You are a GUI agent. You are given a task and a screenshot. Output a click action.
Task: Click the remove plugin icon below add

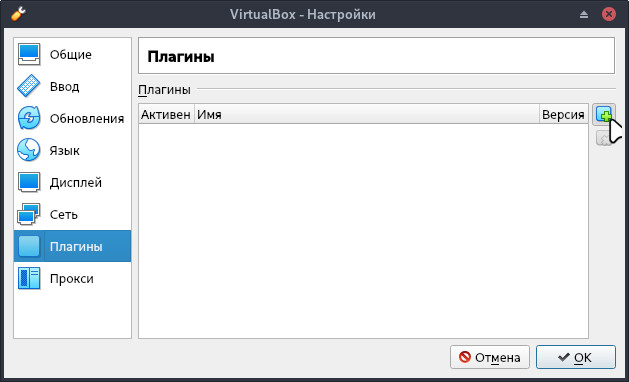(x=604, y=138)
